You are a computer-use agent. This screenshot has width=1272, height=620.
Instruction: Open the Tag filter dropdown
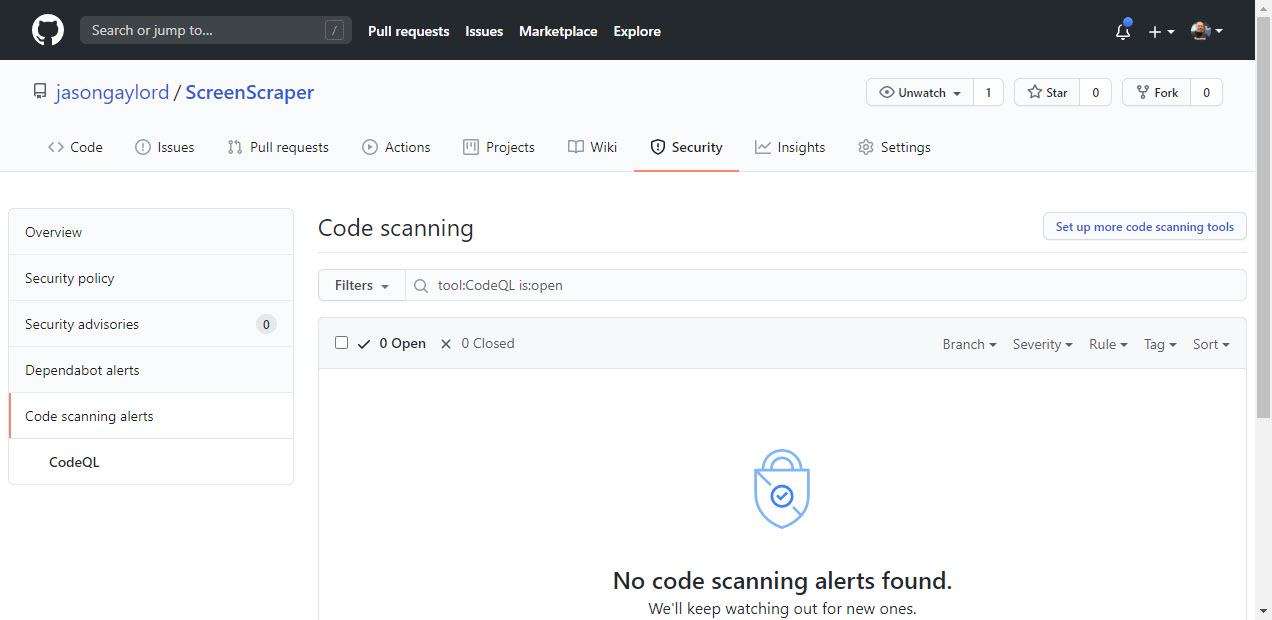1160,344
